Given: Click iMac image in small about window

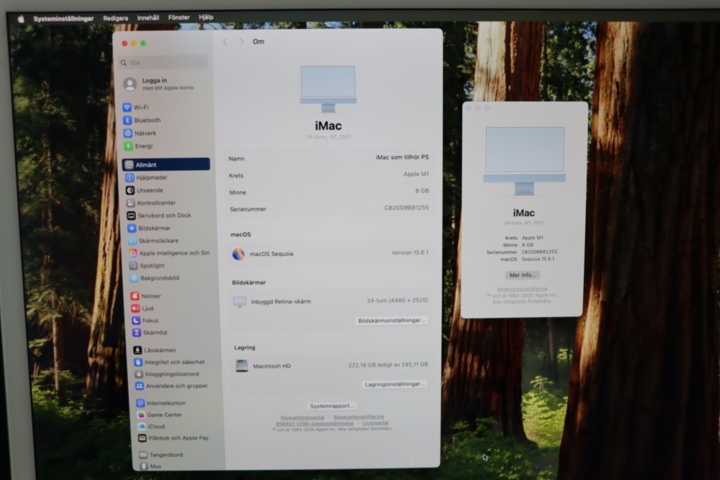Looking at the screenshot, I should (524, 161).
